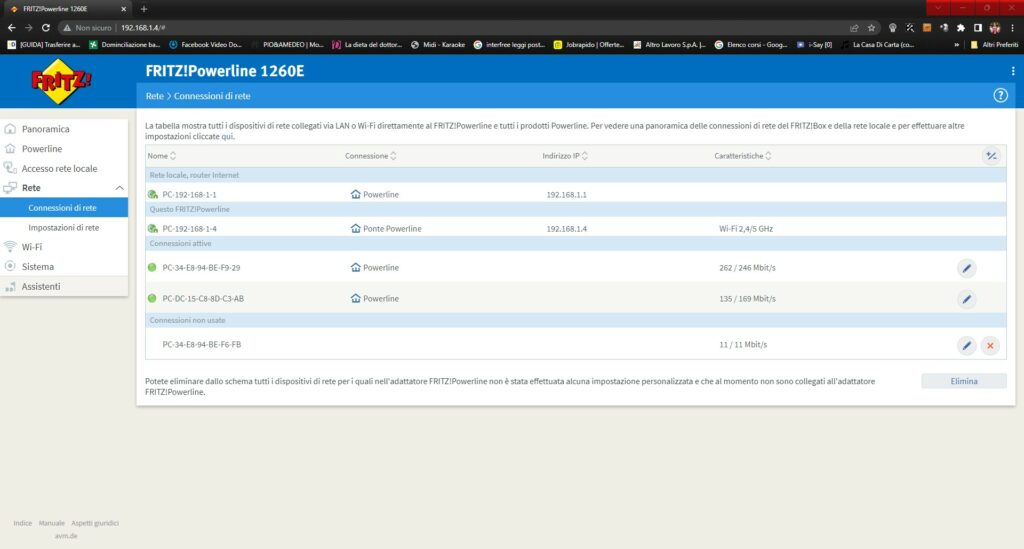Open the Elenco corsi - Goog... bookmark
1024x549 pixels.
(x=750, y=45)
